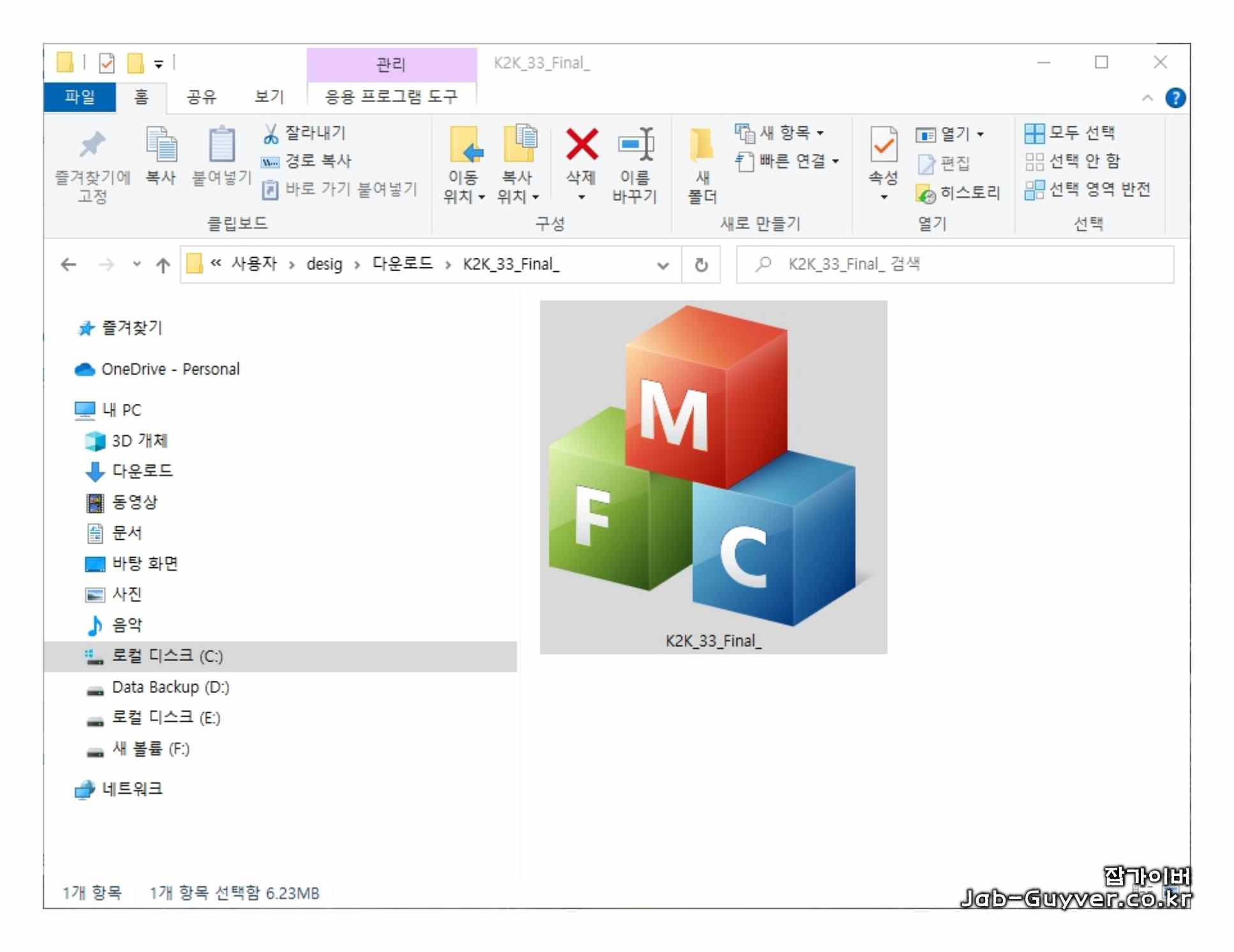Click the Cut (잘라내기) scissors icon

271,133
